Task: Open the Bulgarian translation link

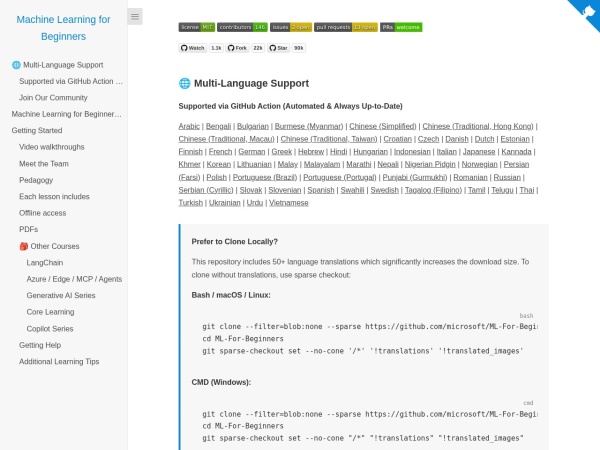Action: 253,126
